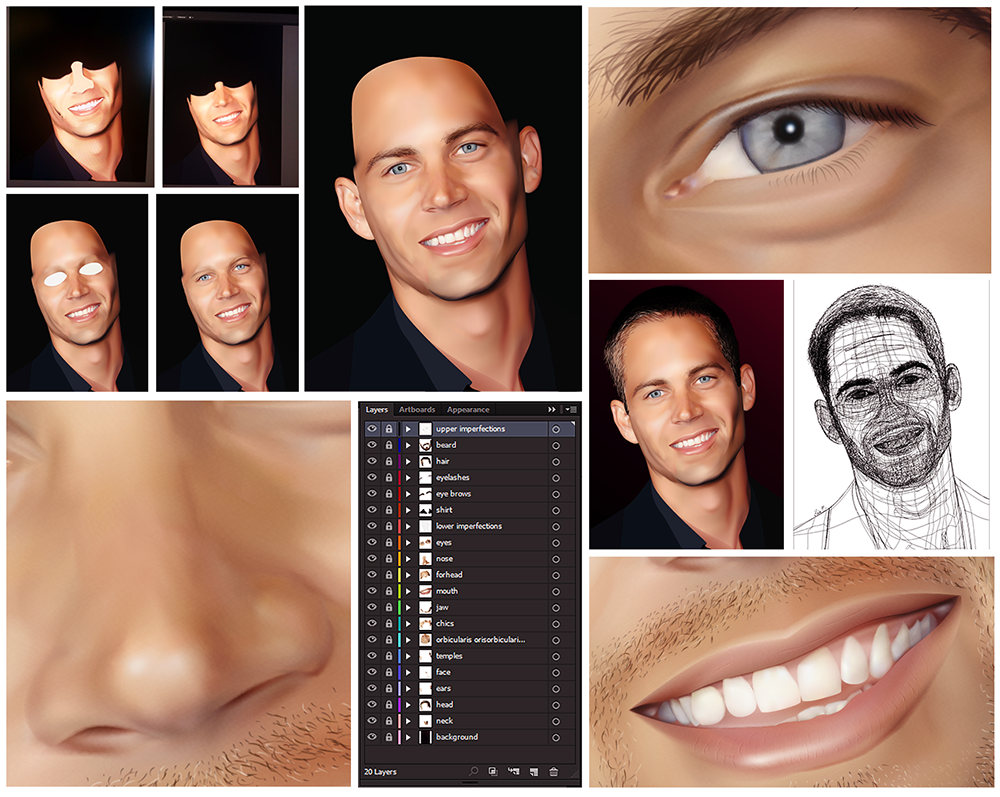The height and width of the screenshot is (797, 1000).
Task: Click Make/Release Clipping Mask icon
Action: [x=492, y=771]
